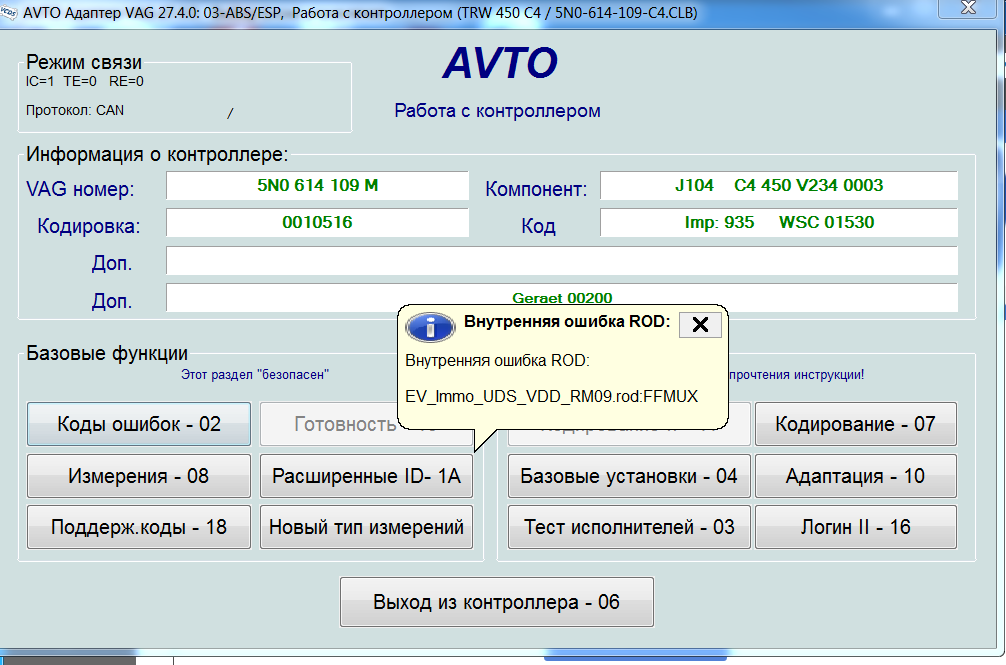Image resolution: width=1006 pixels, height=665 pixels.
Task: Open Коды ошибок - 02 function
Action: tap(138, 424)
